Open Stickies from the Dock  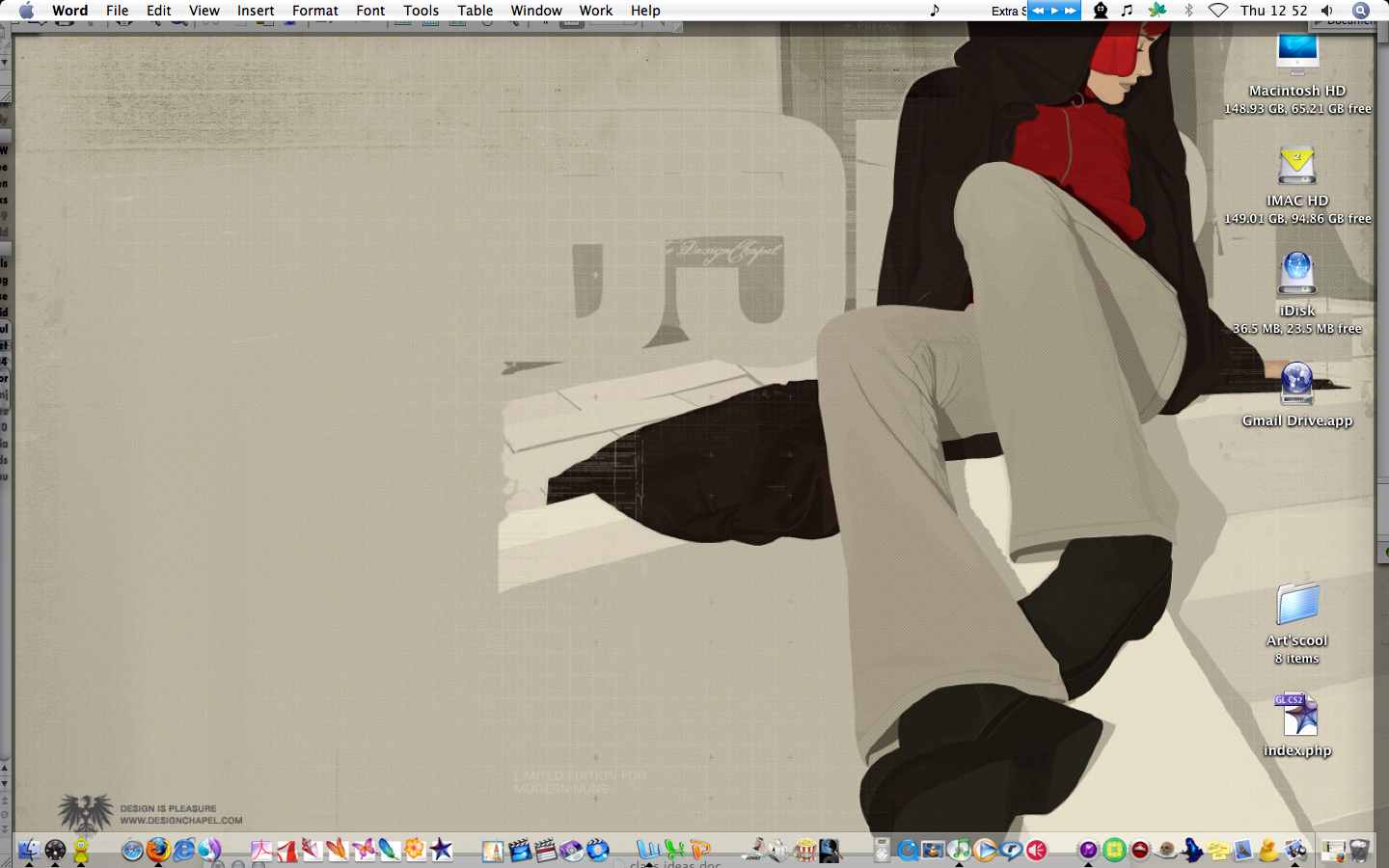pyautogui.click(x=1217, y=850)
